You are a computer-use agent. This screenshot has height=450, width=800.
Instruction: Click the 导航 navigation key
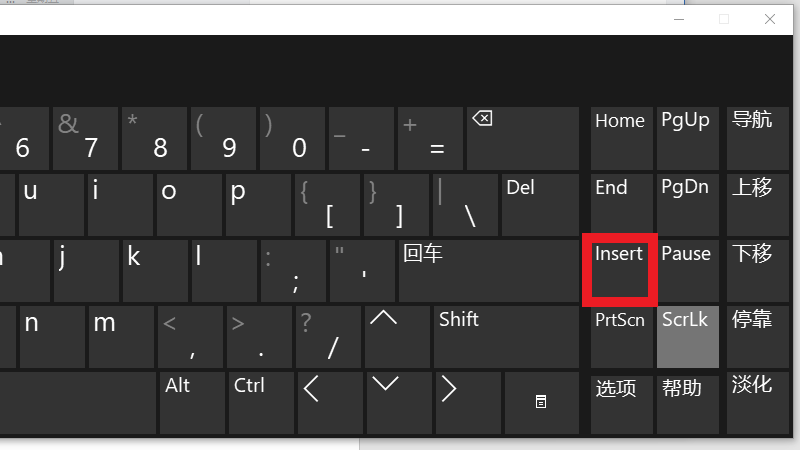point(757,138)
